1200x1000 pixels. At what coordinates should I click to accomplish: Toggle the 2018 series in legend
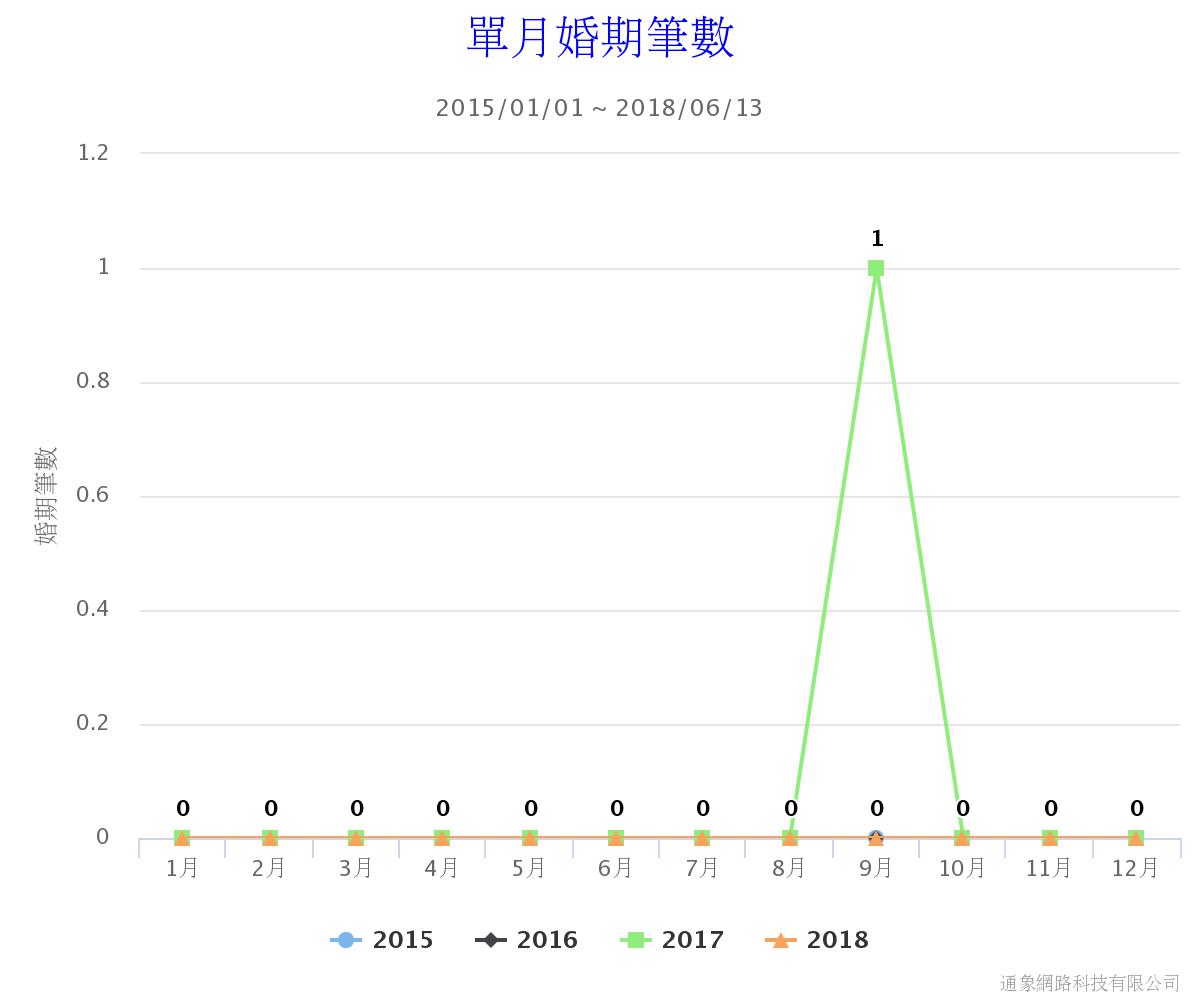coord(816,940)
